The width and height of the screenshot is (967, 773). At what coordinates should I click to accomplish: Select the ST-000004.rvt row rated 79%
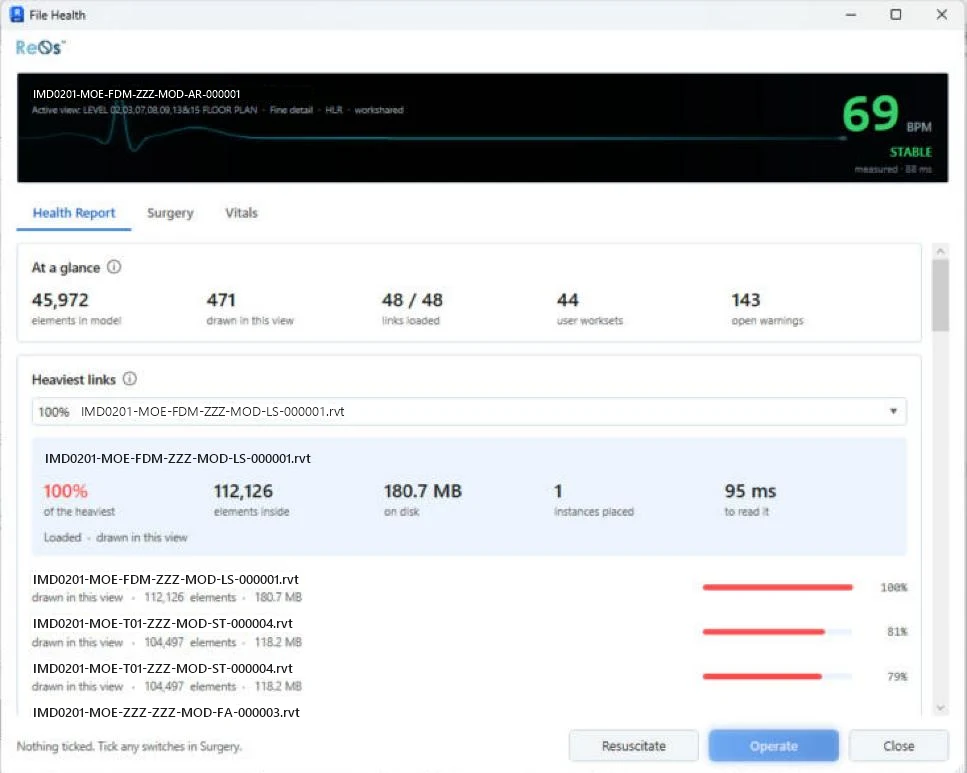pos(469,677)
